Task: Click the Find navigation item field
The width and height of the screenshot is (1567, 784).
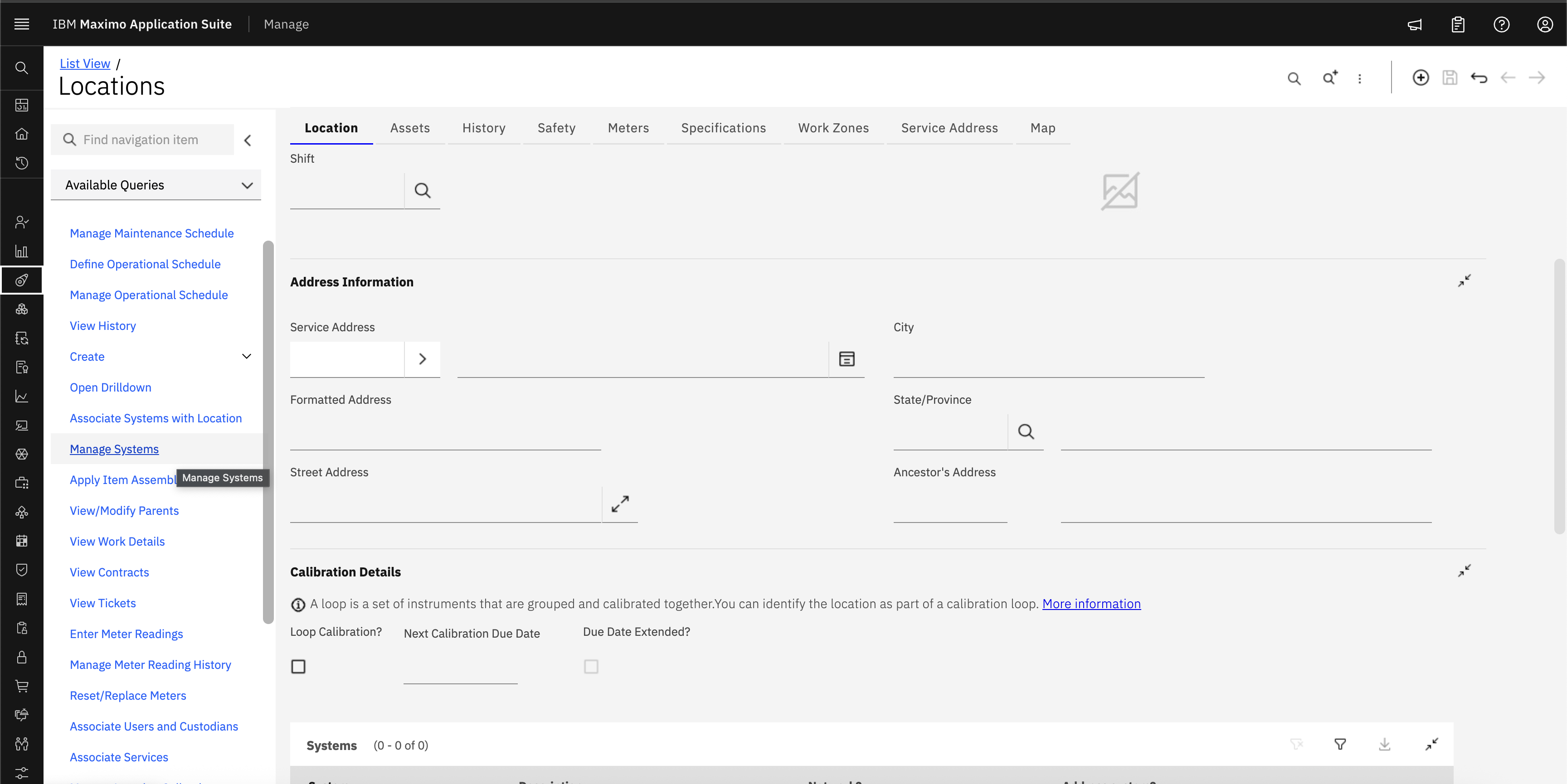Action: 142,140
